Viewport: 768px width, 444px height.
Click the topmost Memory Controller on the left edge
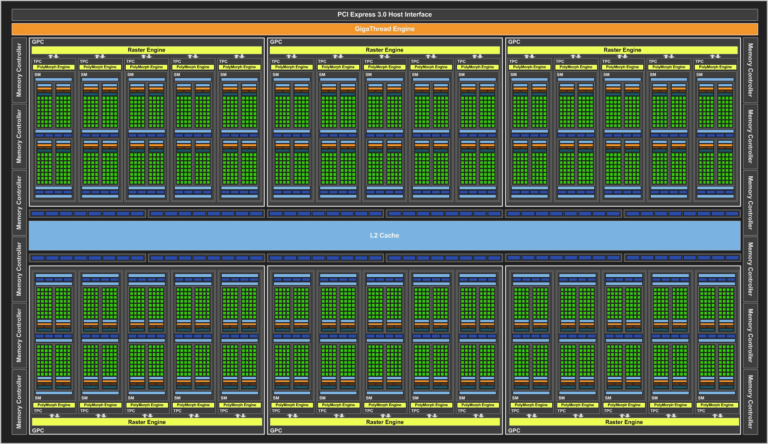19,69
